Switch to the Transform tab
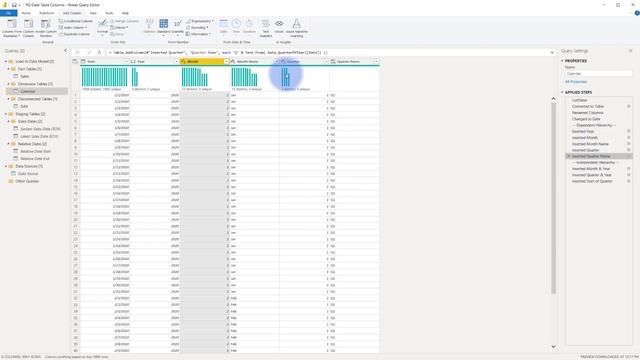This screenshot has width=640, height=360. pyautogui.click(x=47, y=13)
